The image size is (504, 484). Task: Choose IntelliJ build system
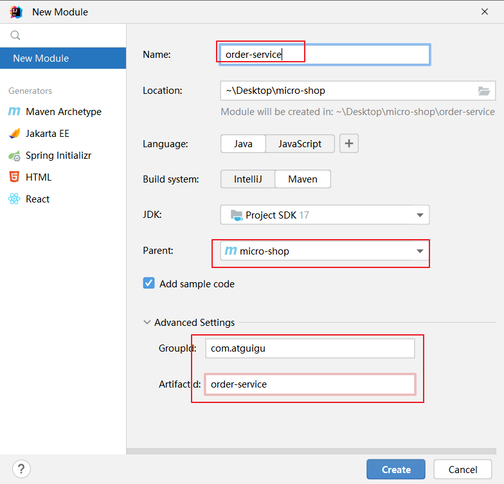point(248,179)
